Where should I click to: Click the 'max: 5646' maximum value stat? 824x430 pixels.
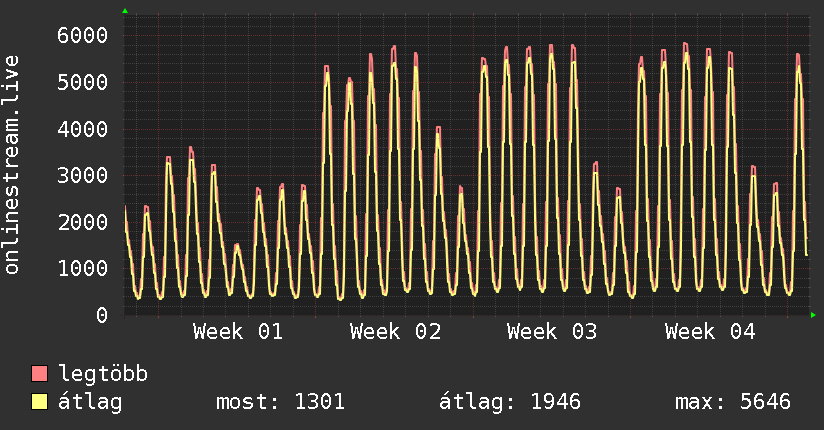733,403
